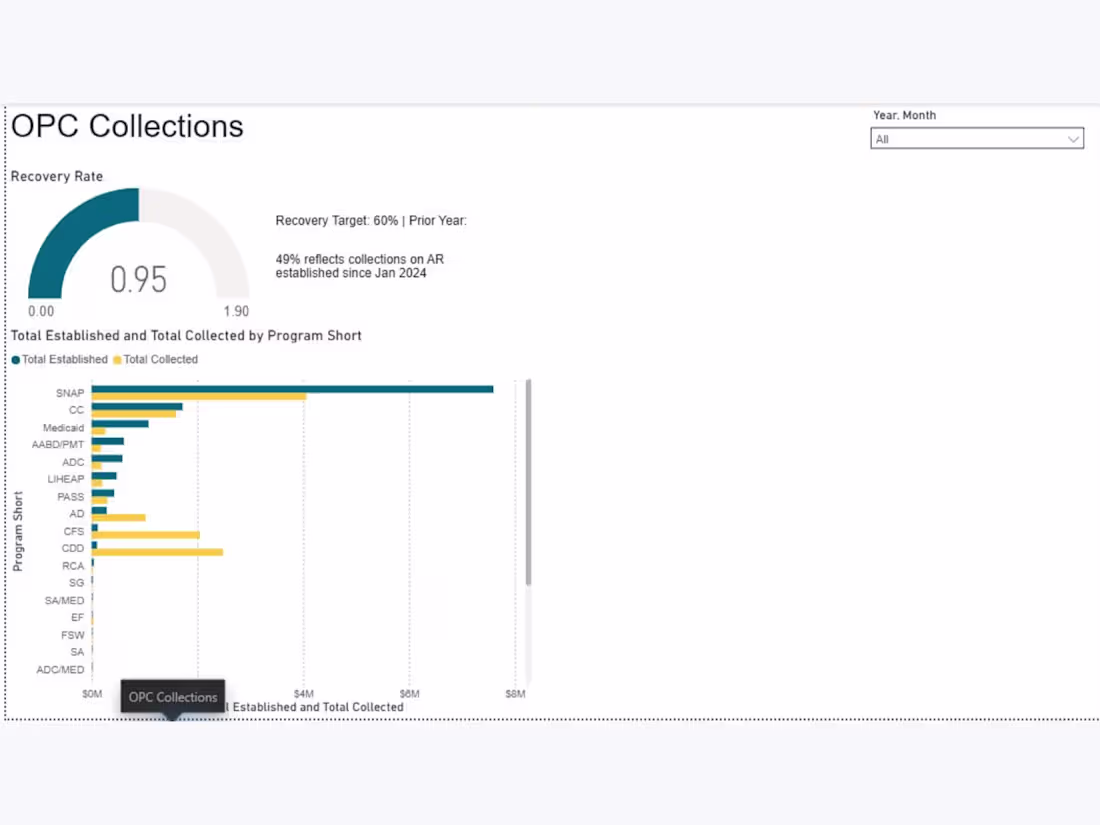Select the CC Total Established bar
Viewport: 1100px width, 825px height.
click(137, 406)
